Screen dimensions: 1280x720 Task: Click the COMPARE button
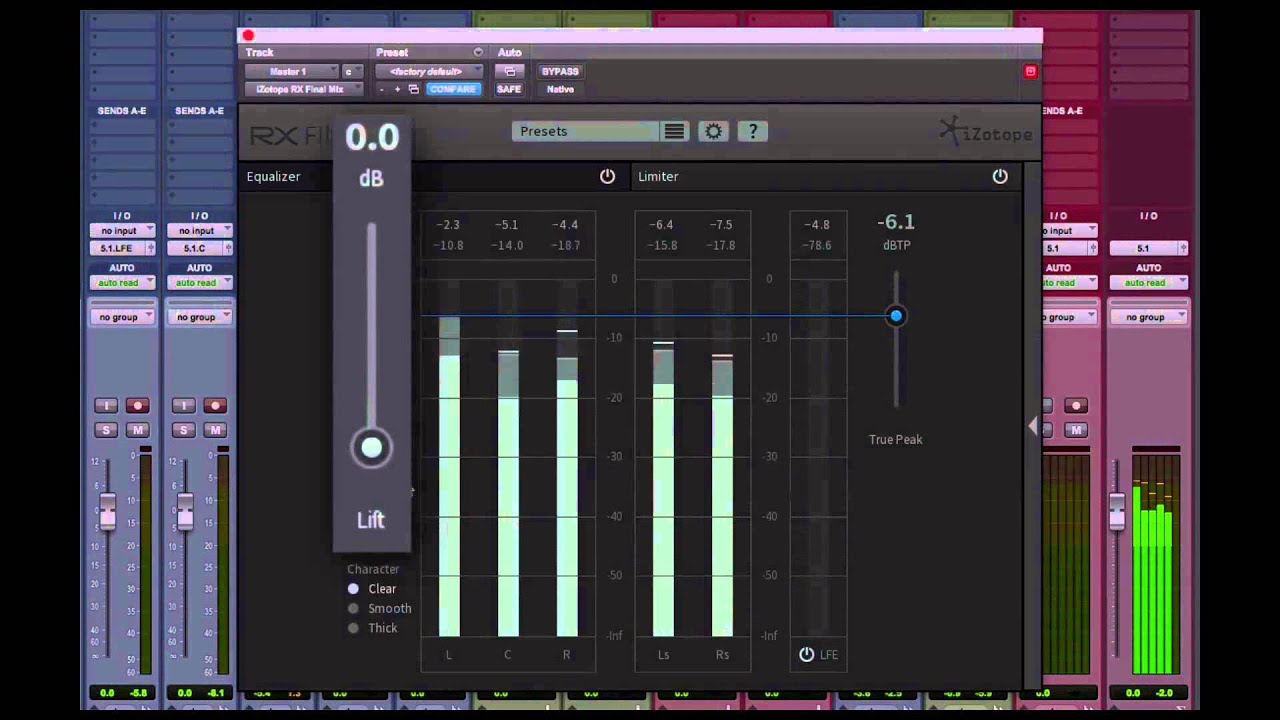click(x=453, y=89)
